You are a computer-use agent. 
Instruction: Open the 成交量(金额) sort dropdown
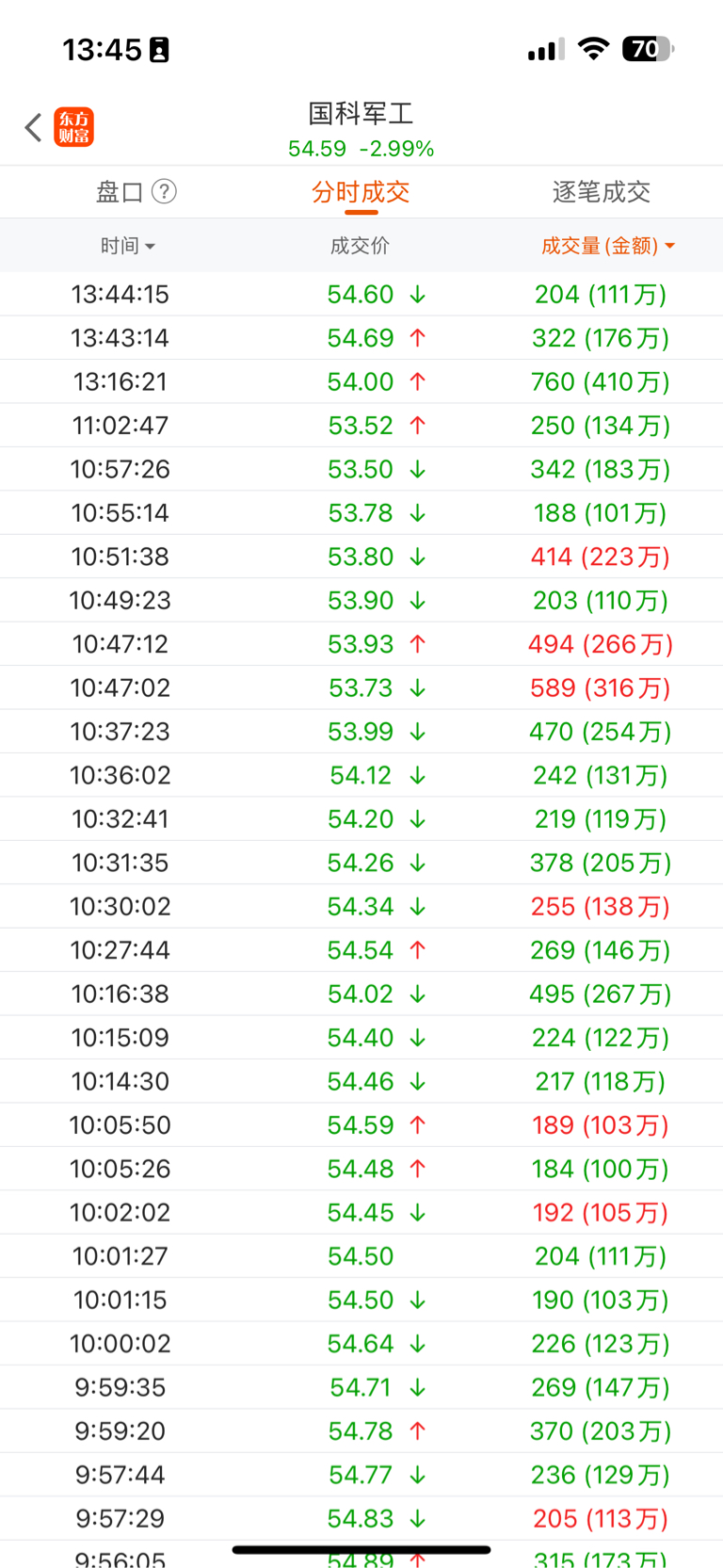pyautogui.click(x=608, y=246)
